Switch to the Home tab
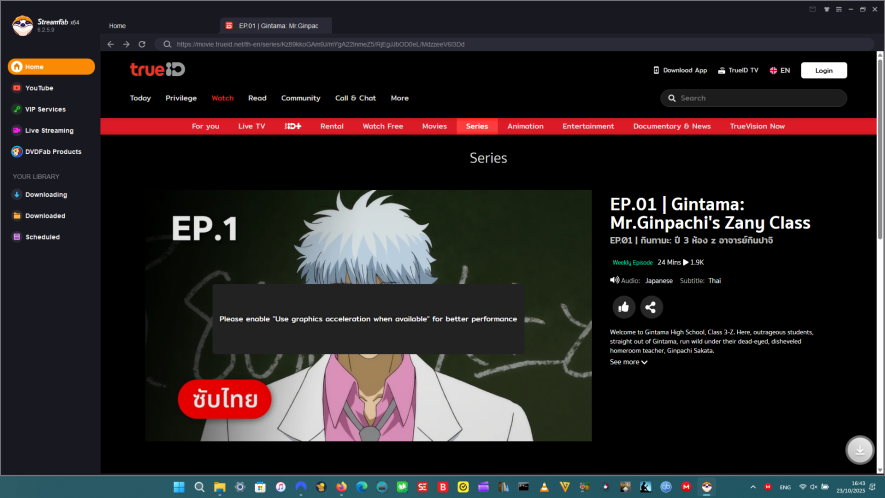The width and height of the screenshot is (885, 498). (117, 26)
